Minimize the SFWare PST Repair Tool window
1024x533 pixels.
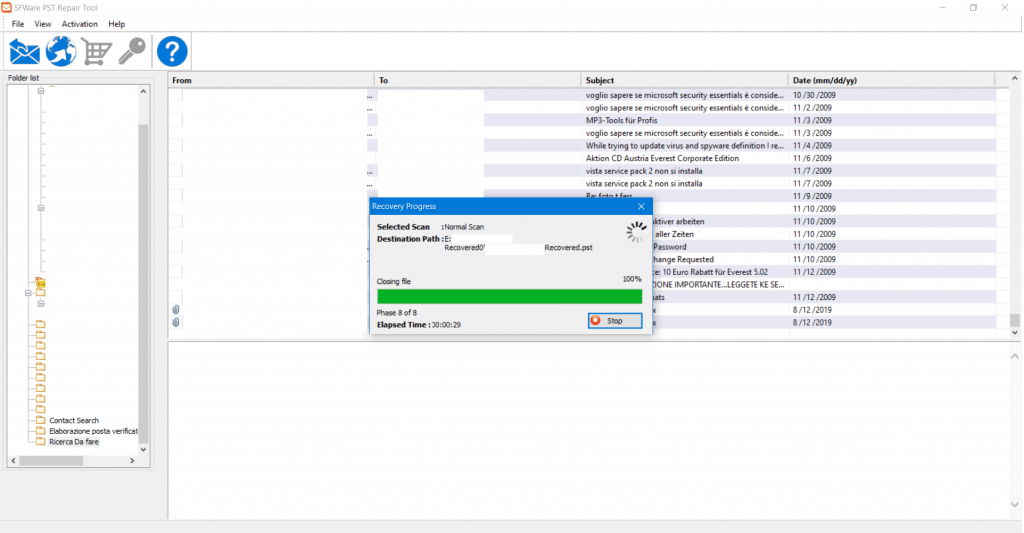pyautogui.click(x=942, y=8)
